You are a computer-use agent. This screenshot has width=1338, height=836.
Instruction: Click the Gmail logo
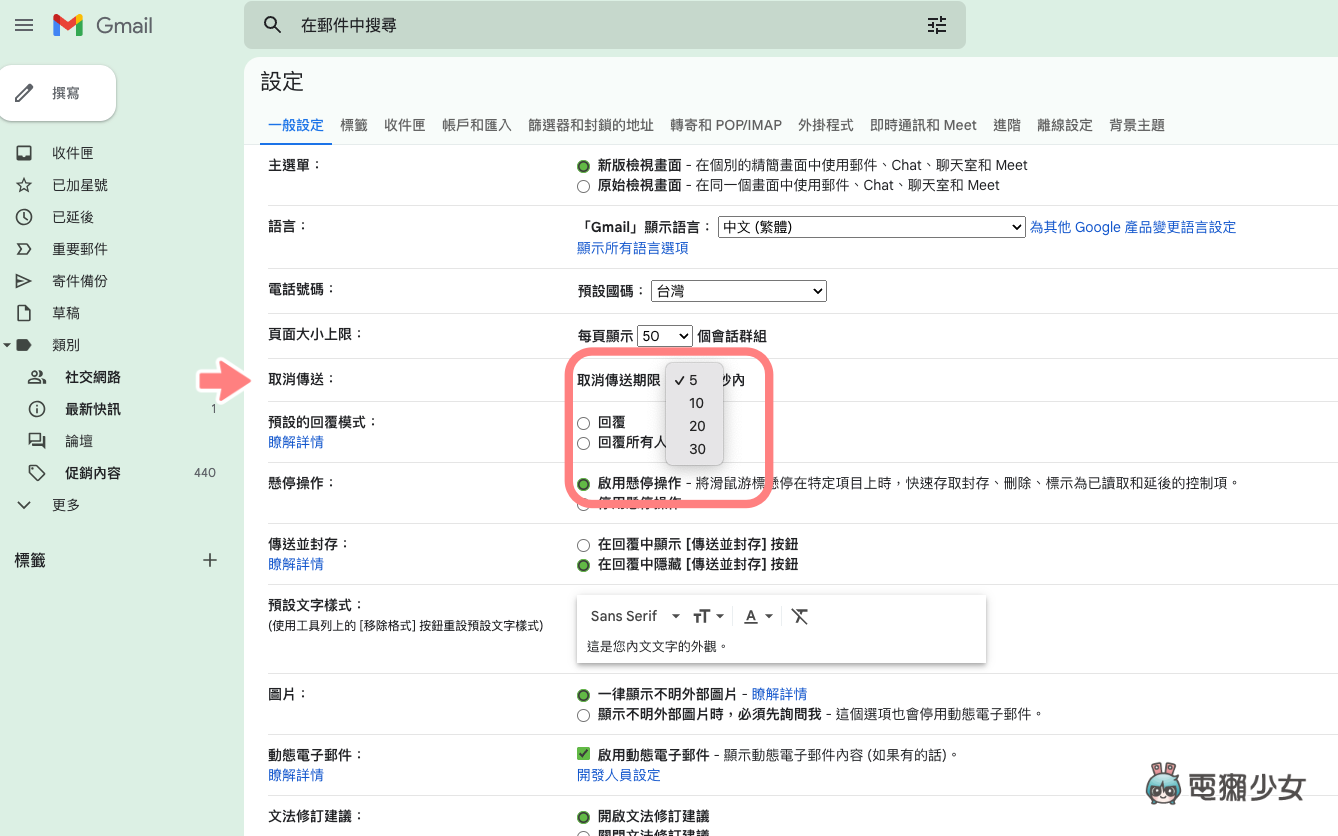(103, 25)
